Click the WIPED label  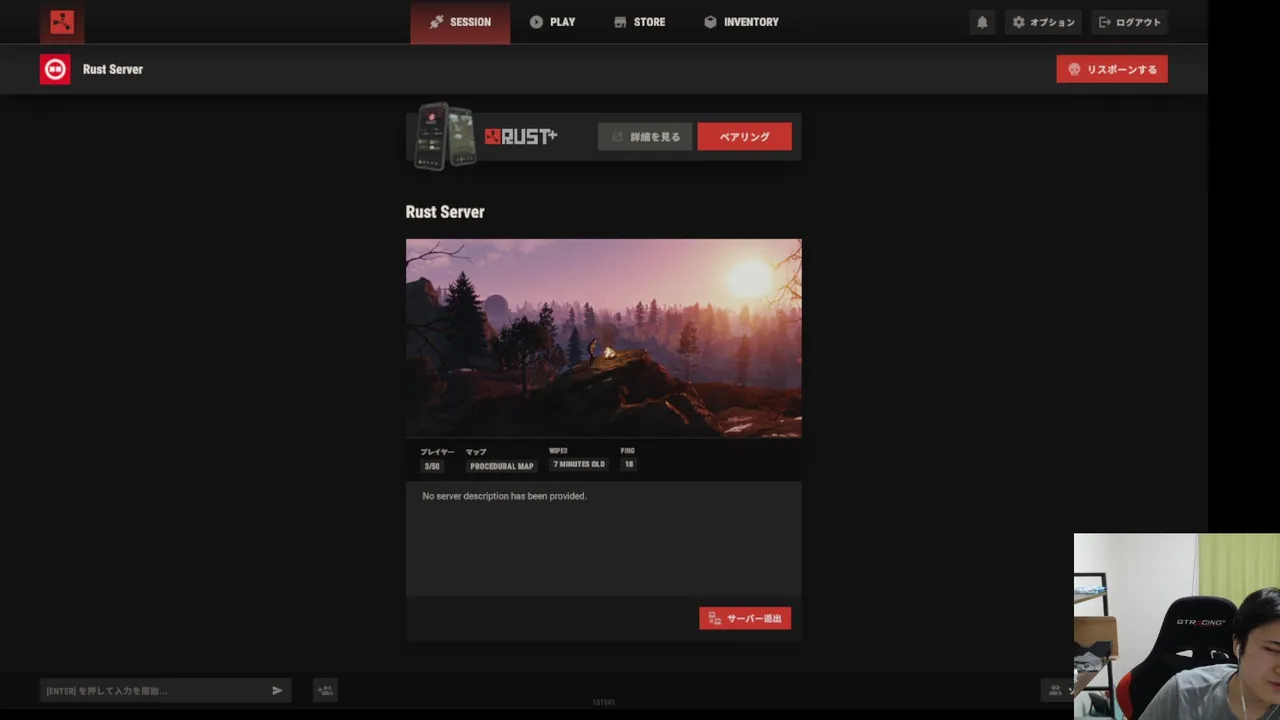coord(558,451)
